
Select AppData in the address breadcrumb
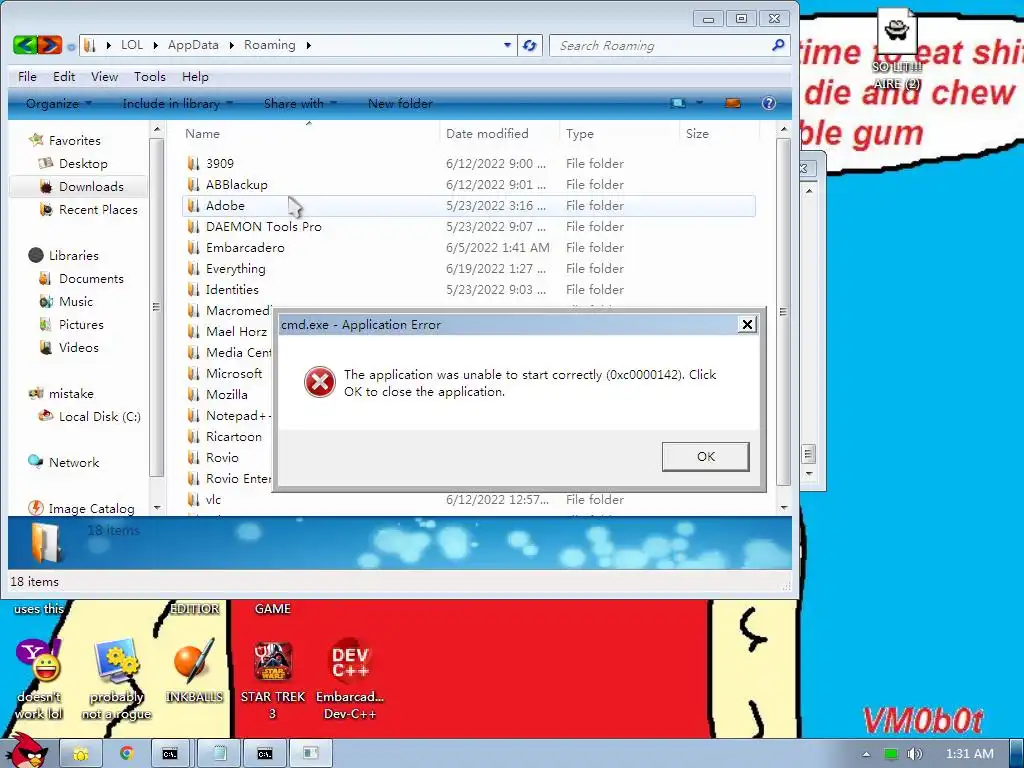tap(193, 45)
